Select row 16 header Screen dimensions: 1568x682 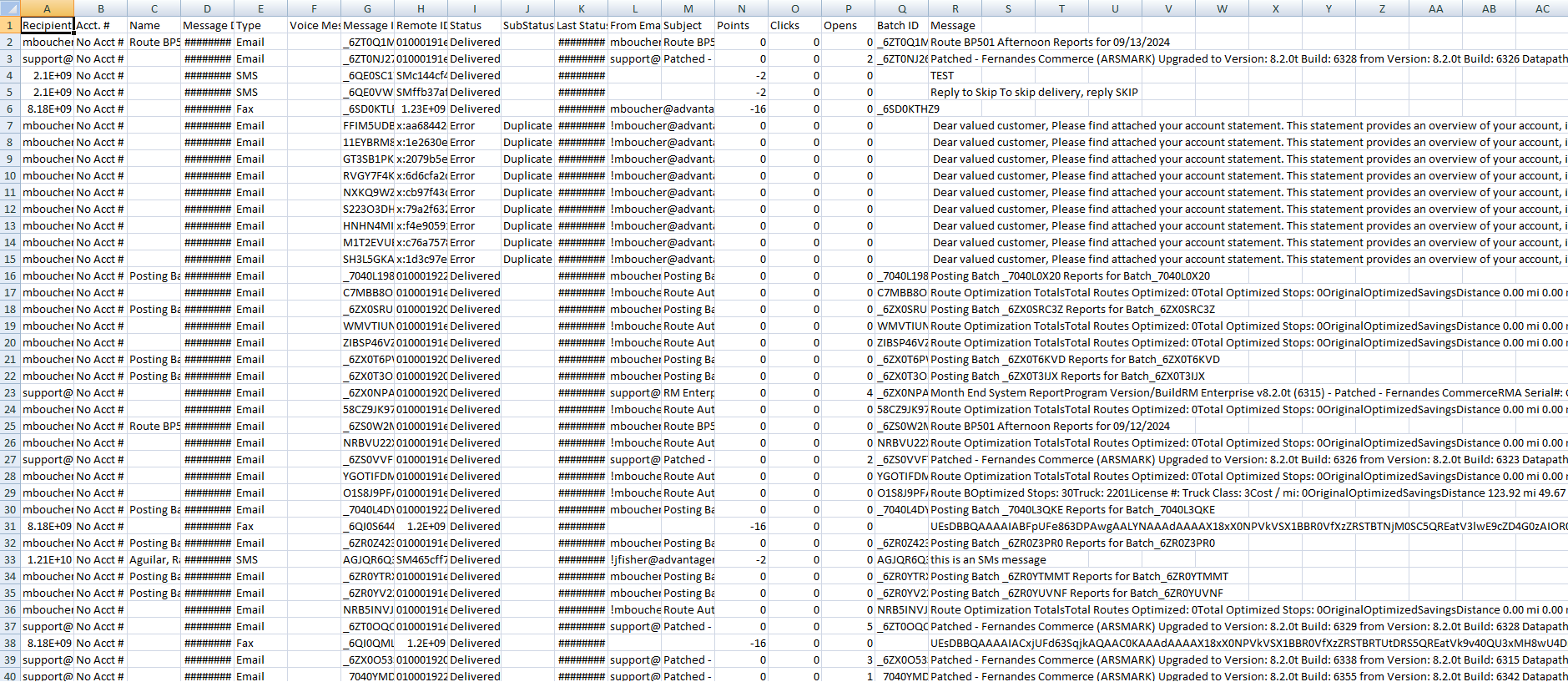10,275
